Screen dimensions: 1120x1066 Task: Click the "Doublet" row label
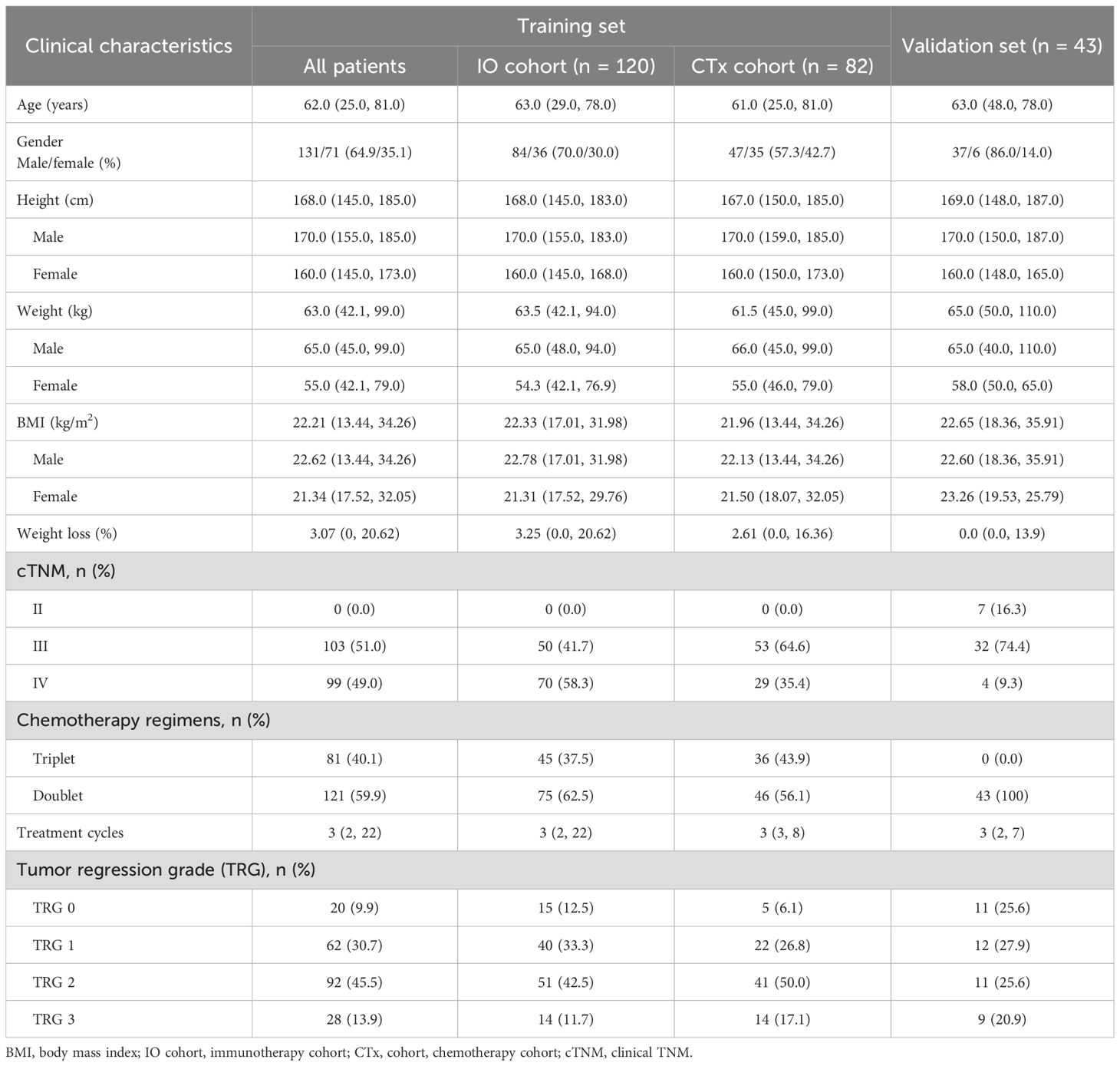(58, 795)
